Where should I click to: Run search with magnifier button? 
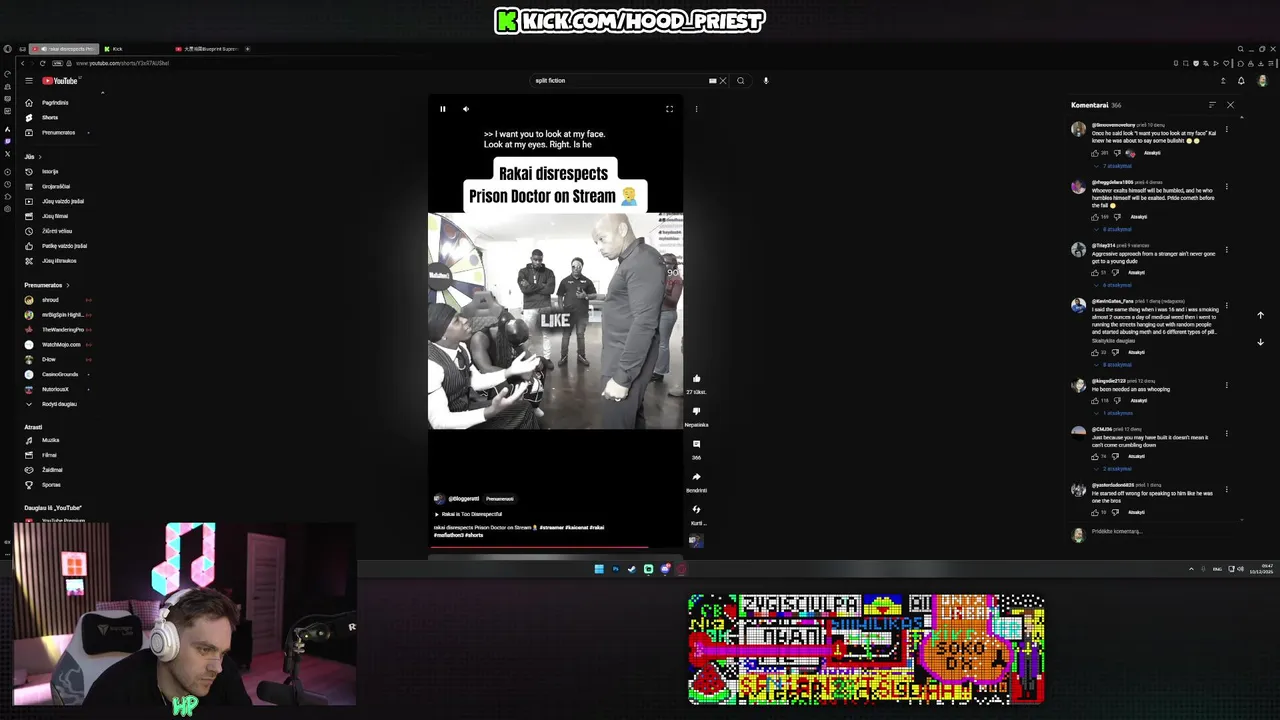[x=741, y=81]
